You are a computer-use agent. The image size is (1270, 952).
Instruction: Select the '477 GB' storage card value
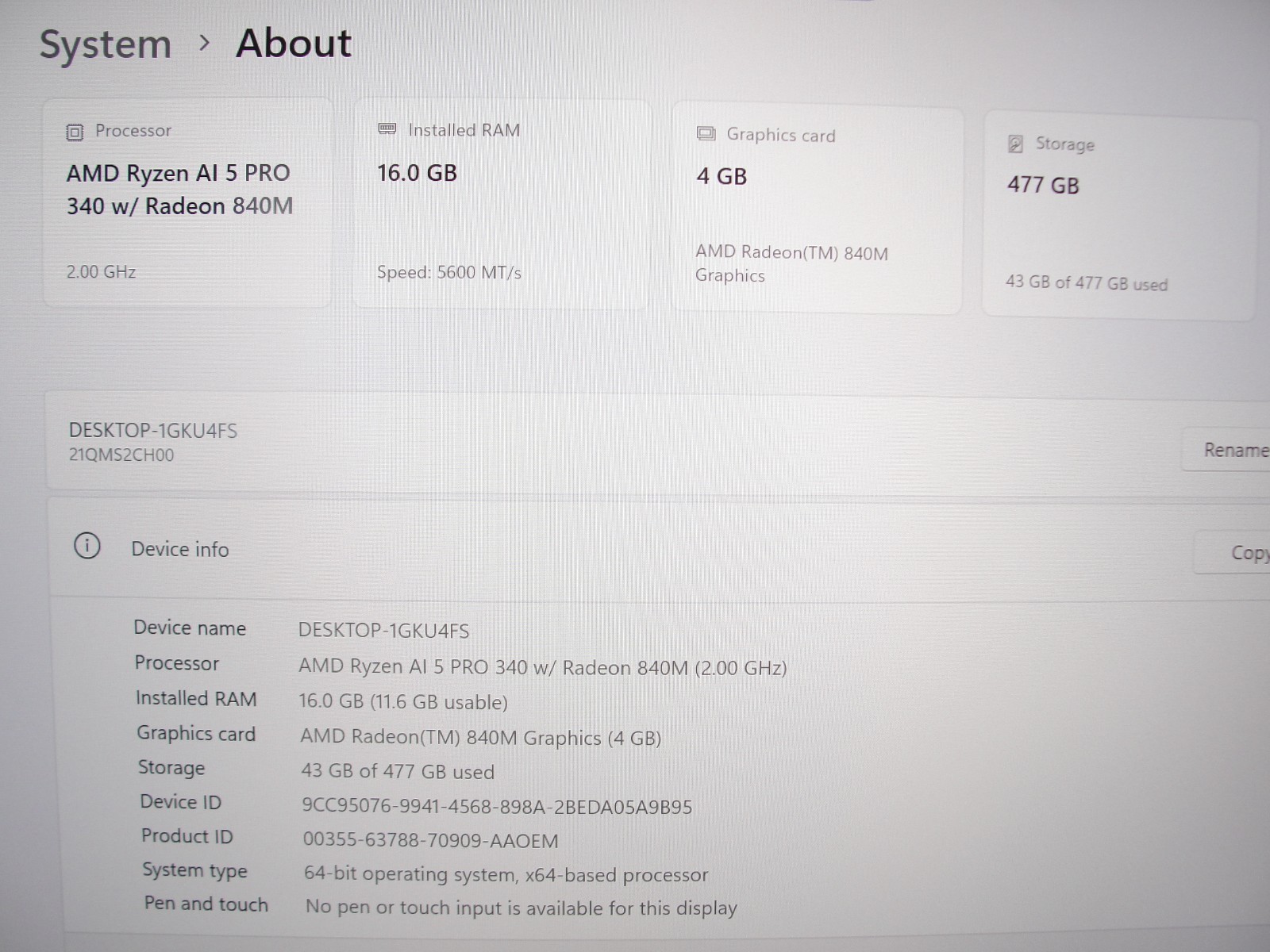[1043, 185]
